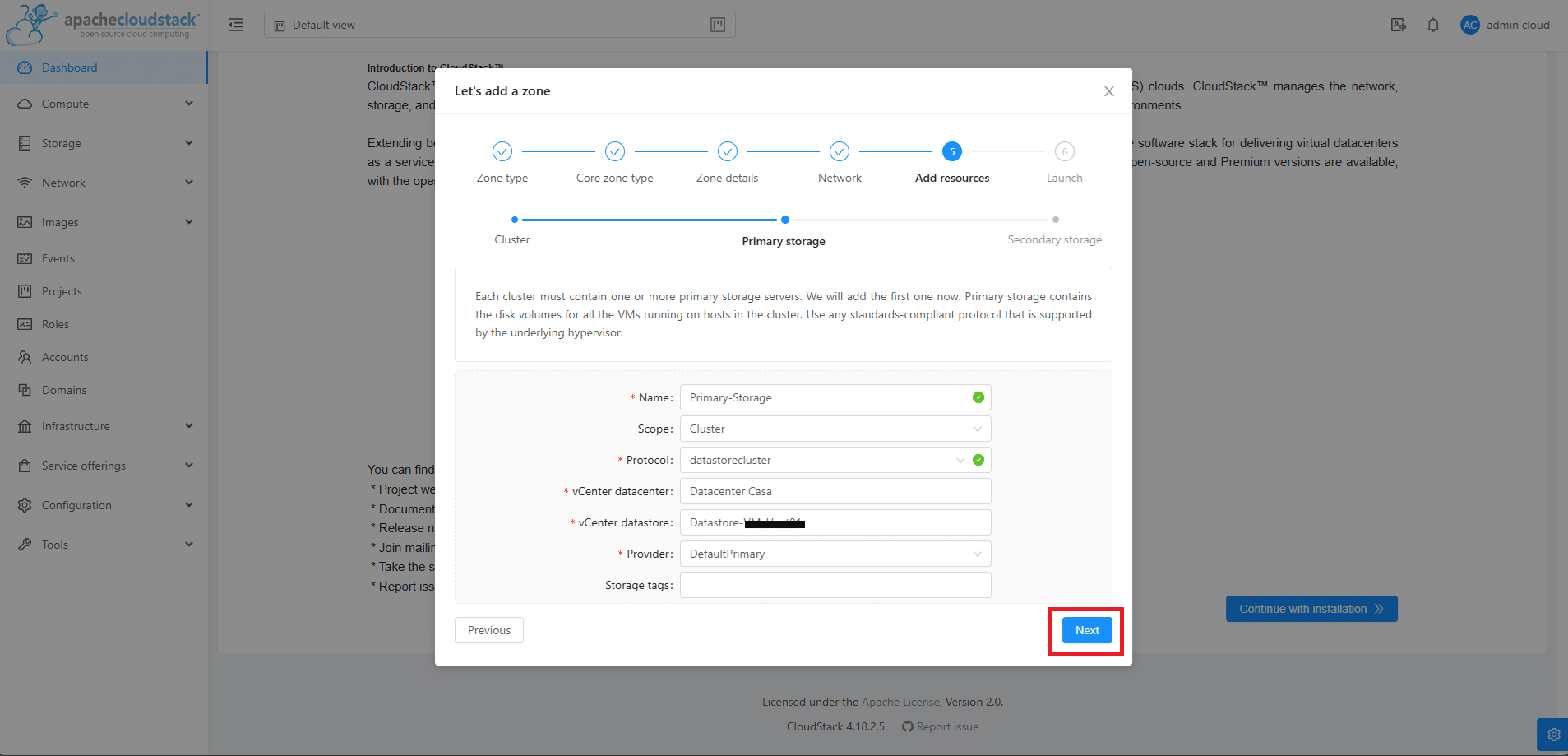Go to Dashboard in sidebar
This screenshot has height=756, width=1568.
click(104, 67)
